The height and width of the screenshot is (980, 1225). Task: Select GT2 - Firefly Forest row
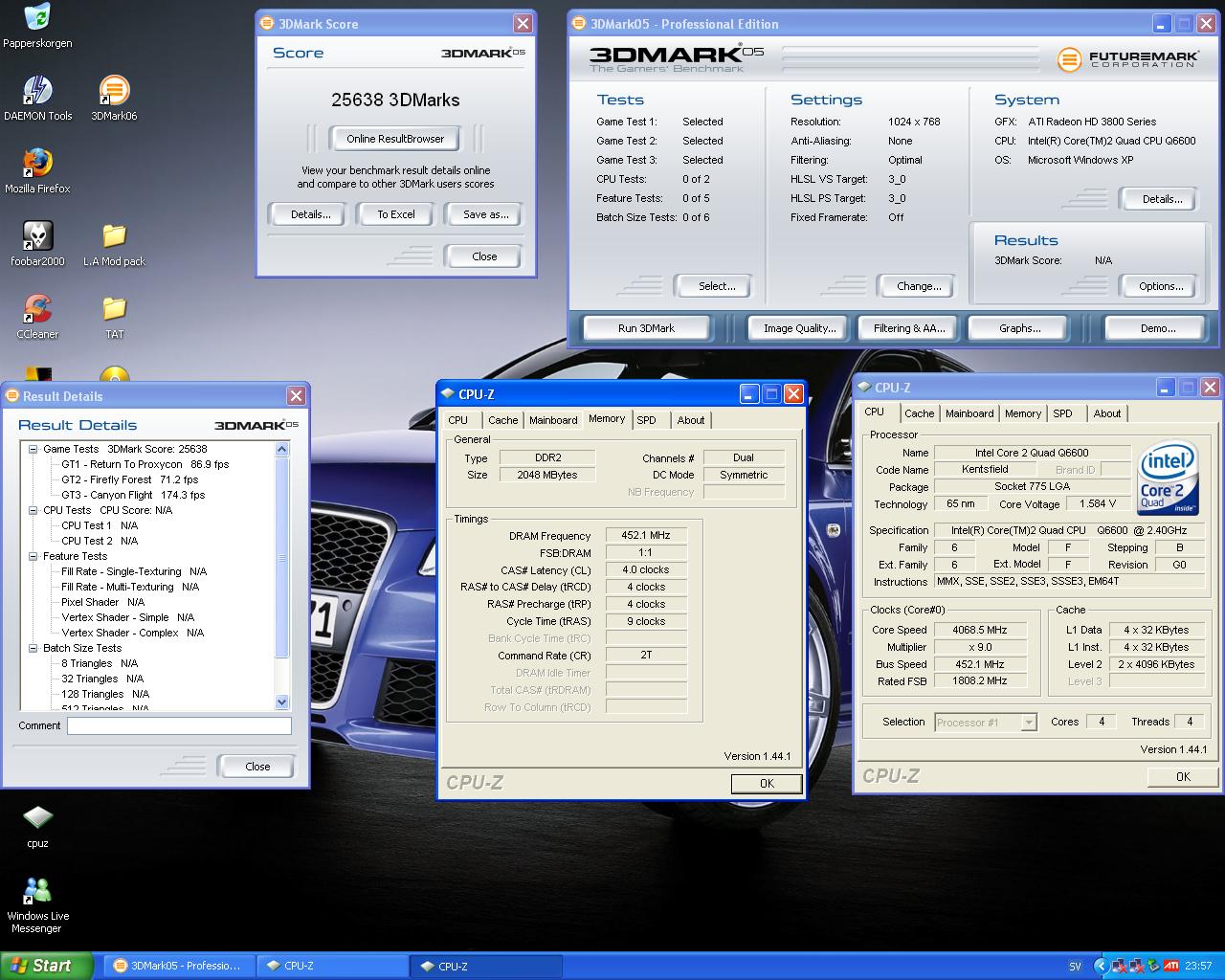130,479
